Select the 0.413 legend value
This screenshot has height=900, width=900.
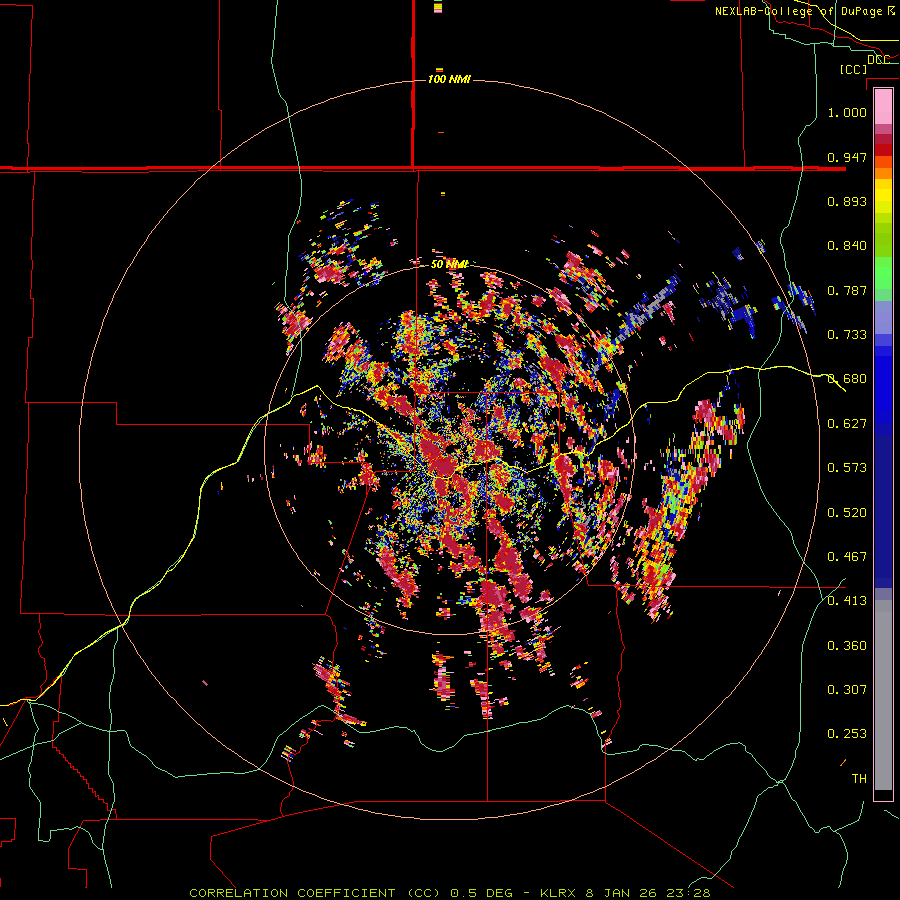(847, 600)
